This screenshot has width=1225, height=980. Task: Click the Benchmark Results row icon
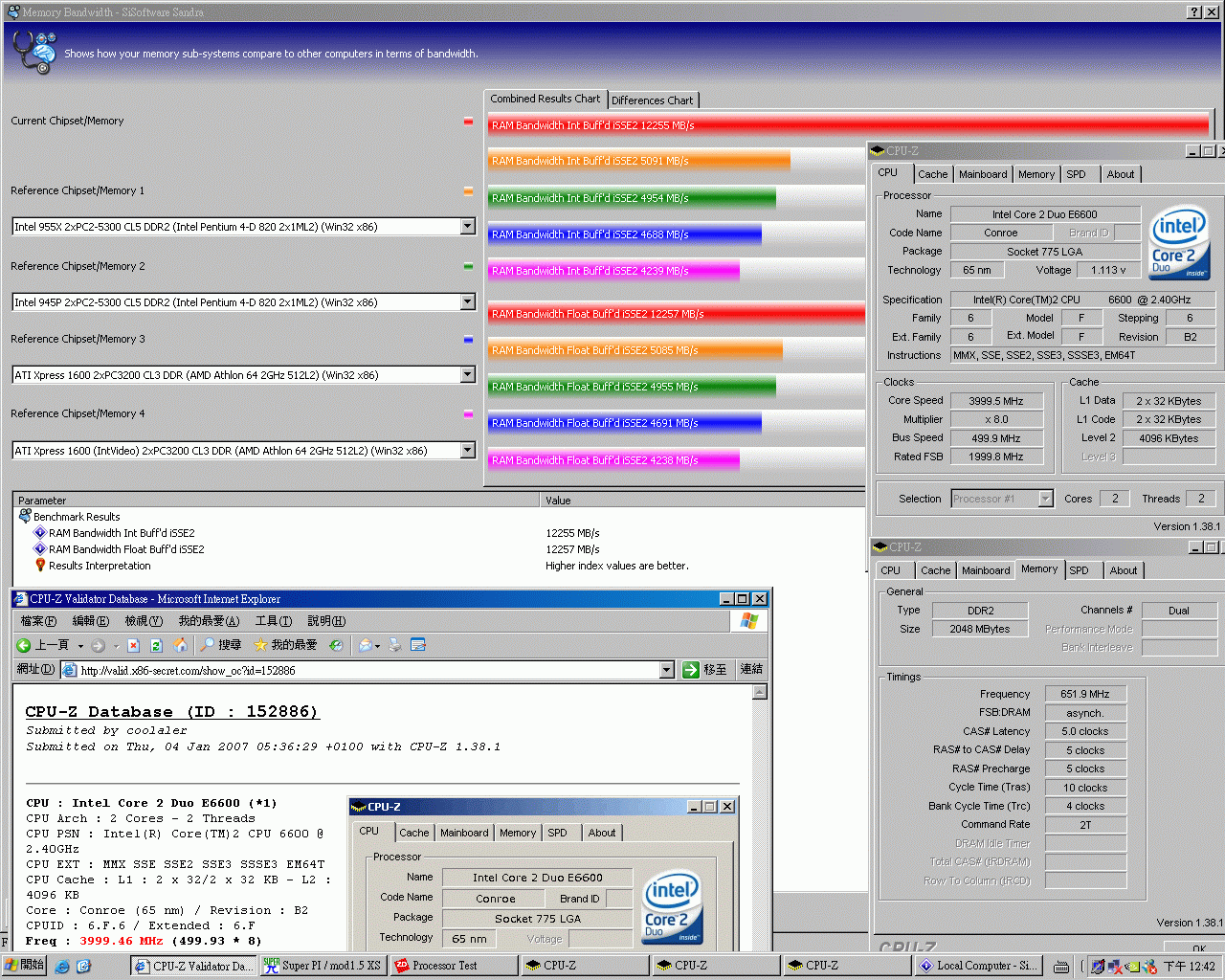pos(26,517)
